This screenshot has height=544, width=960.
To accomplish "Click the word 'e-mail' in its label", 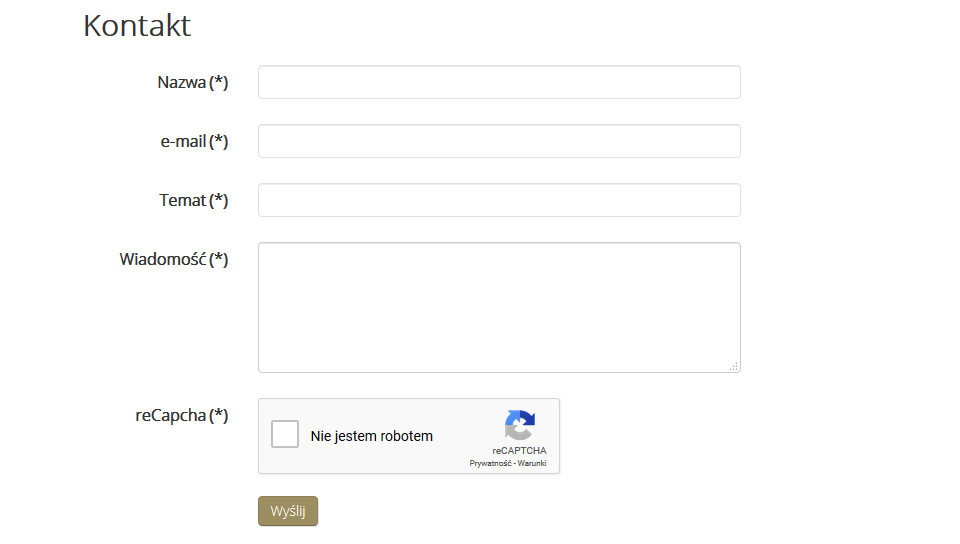I will 183,141.
